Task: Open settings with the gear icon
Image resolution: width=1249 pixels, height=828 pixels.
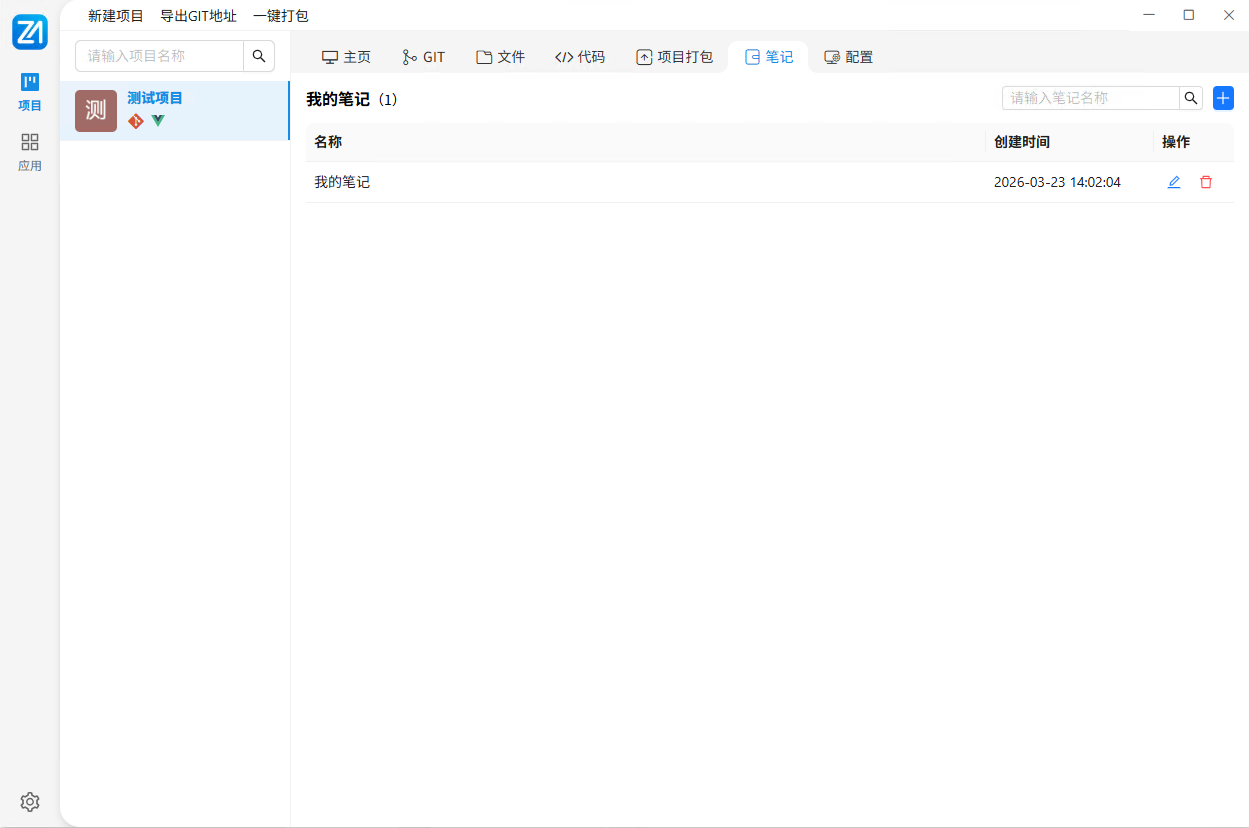Action: click(29, 801)
